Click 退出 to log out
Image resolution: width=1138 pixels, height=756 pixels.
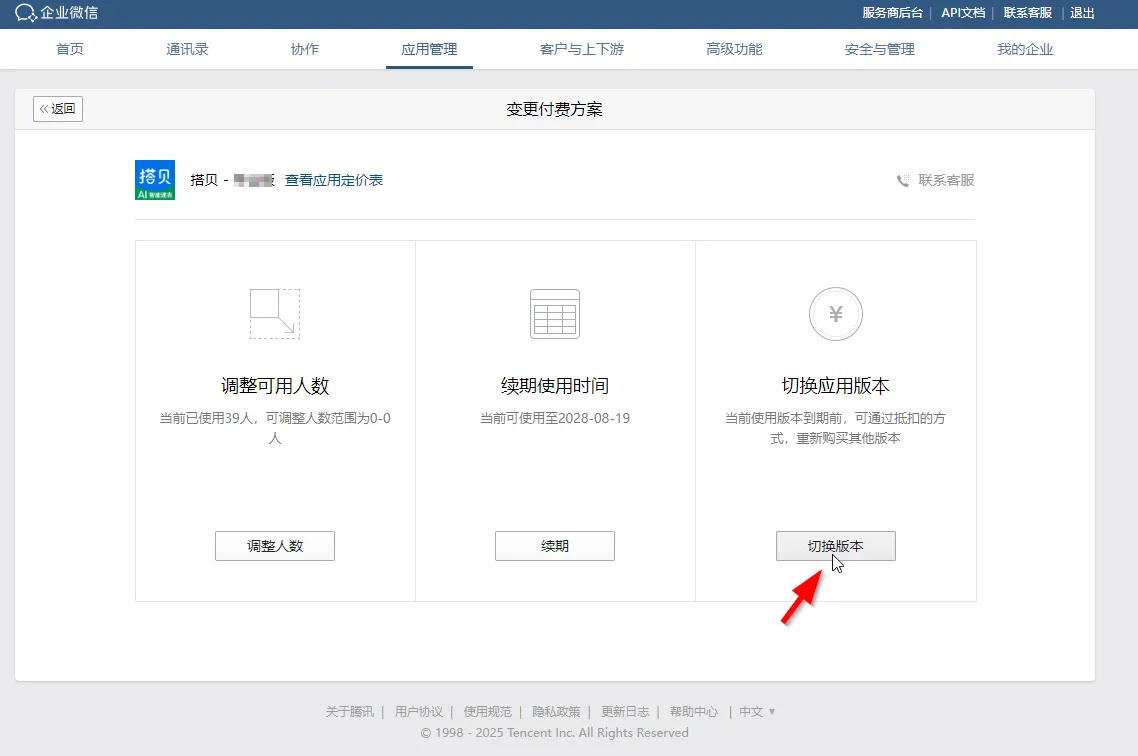(x=1082, y=13)
